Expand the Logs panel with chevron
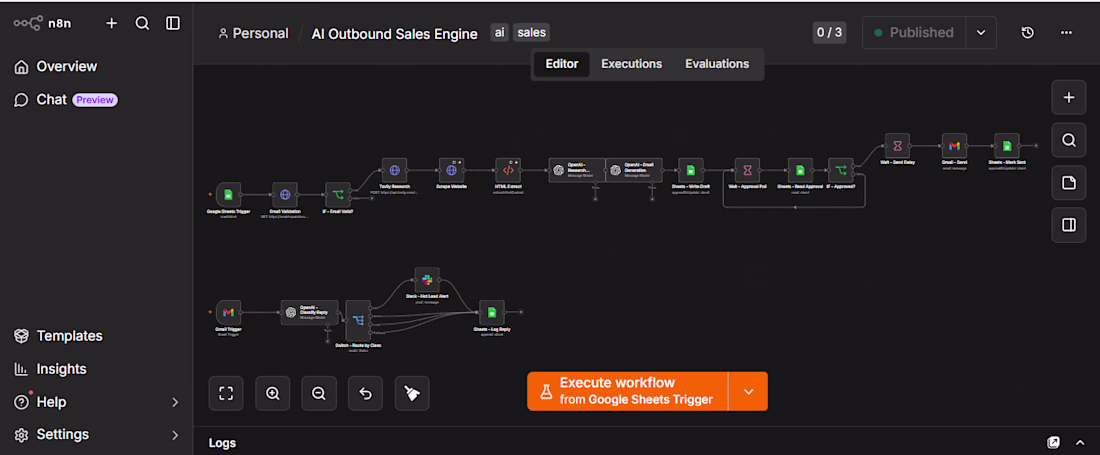The width and height of the screenshot is (1100, 455). 1080,442
